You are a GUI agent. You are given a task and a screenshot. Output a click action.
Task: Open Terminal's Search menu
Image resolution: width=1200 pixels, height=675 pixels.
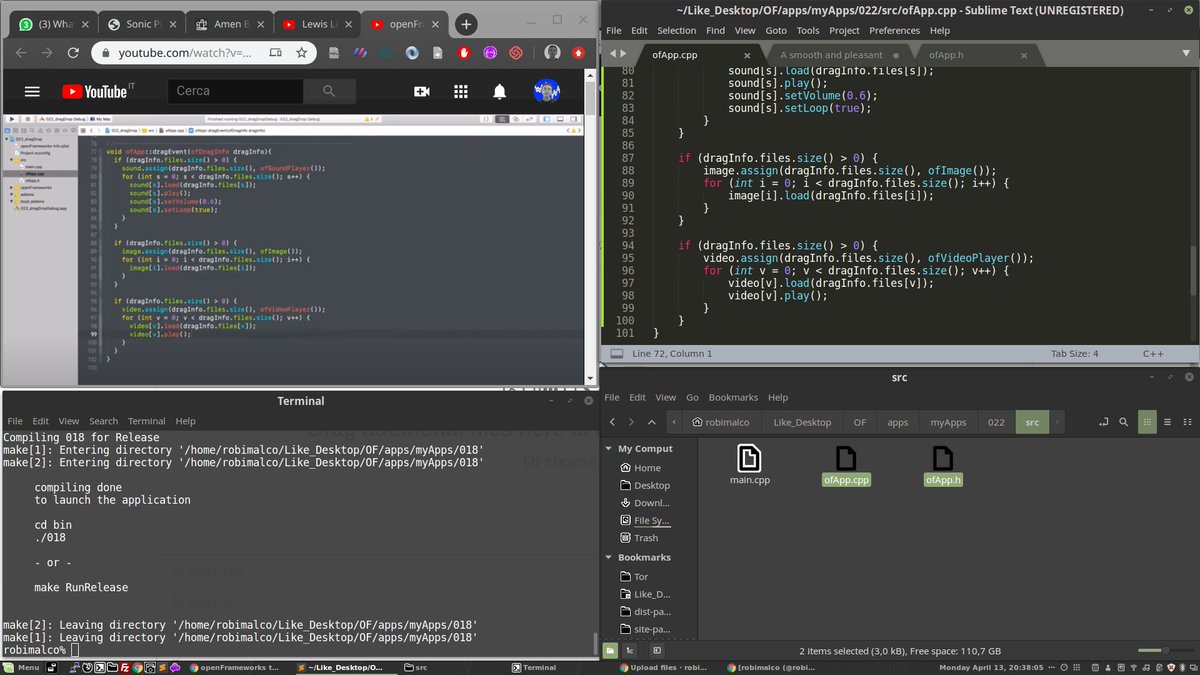tap(103, 421)
